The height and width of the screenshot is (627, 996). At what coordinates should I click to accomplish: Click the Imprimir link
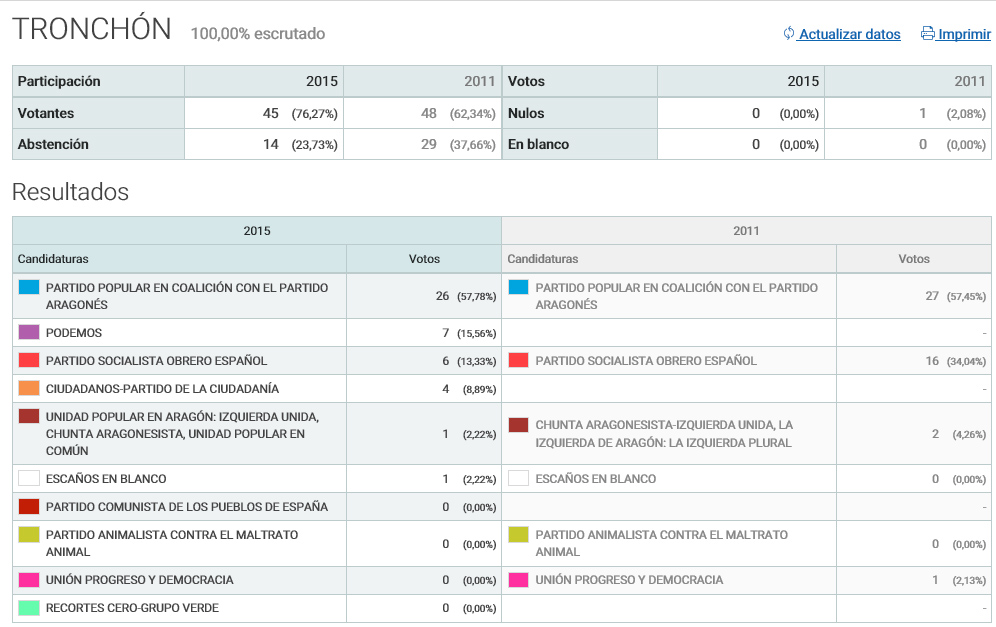(x=964, y=34)
